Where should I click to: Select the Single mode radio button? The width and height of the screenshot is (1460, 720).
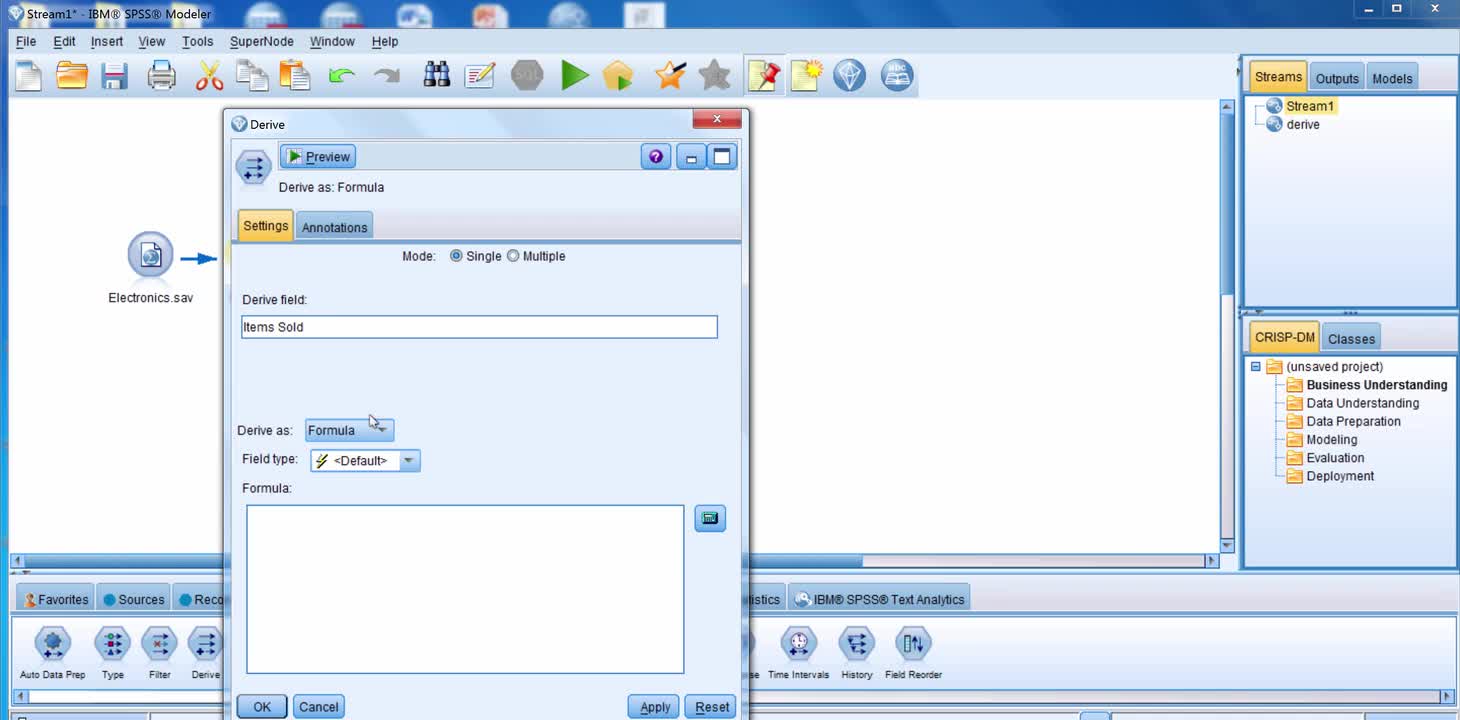coord(457,256)
